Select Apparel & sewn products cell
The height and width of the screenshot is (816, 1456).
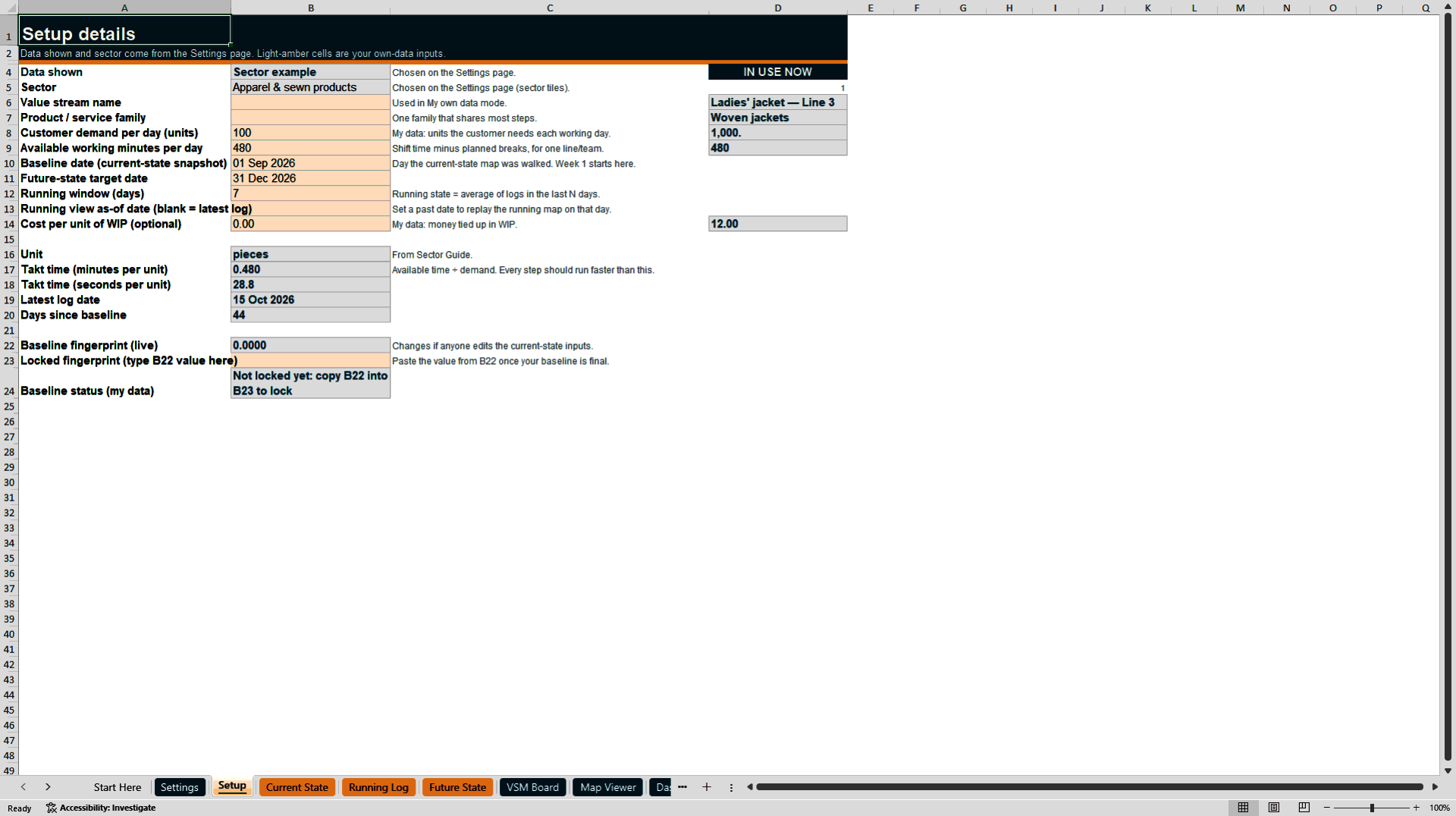click(x=310, y=87)
